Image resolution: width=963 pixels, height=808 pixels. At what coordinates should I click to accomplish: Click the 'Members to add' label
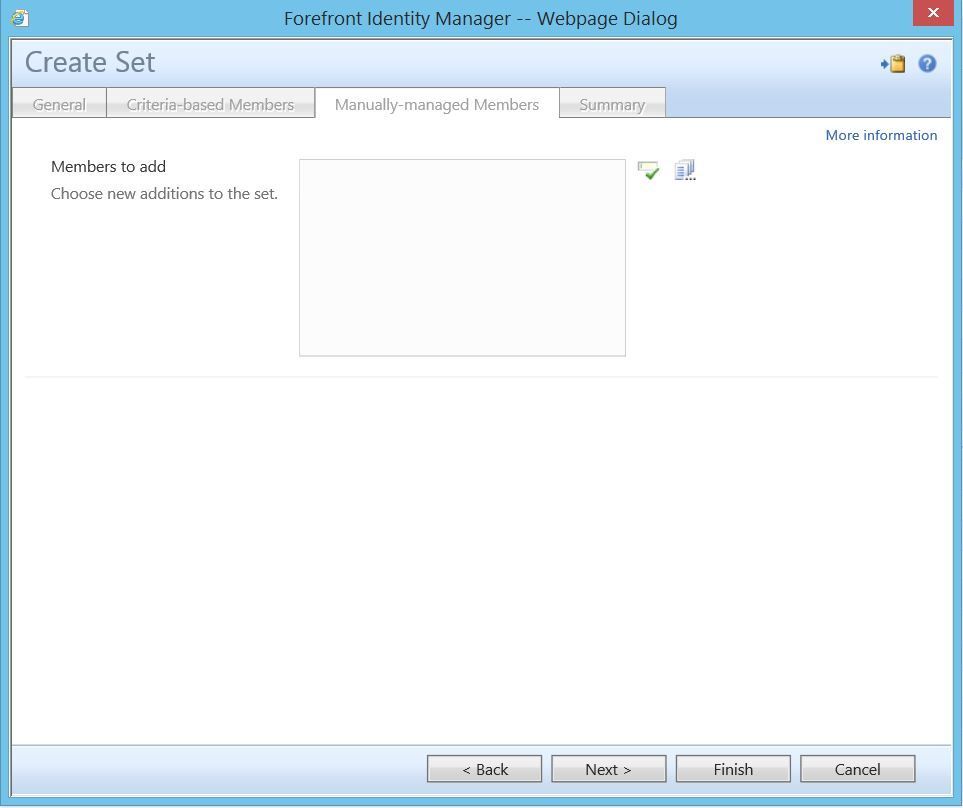point(109,166)
